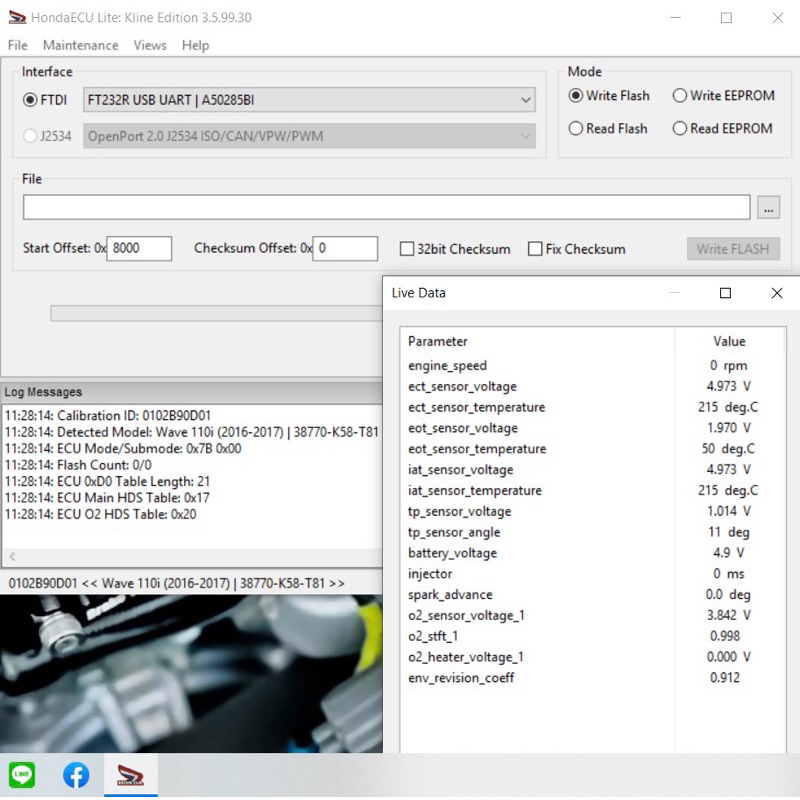This screenshot has height=800, width=800.
Task: Edit the Checksum Offset field
Action: click(x=345, y=248)
